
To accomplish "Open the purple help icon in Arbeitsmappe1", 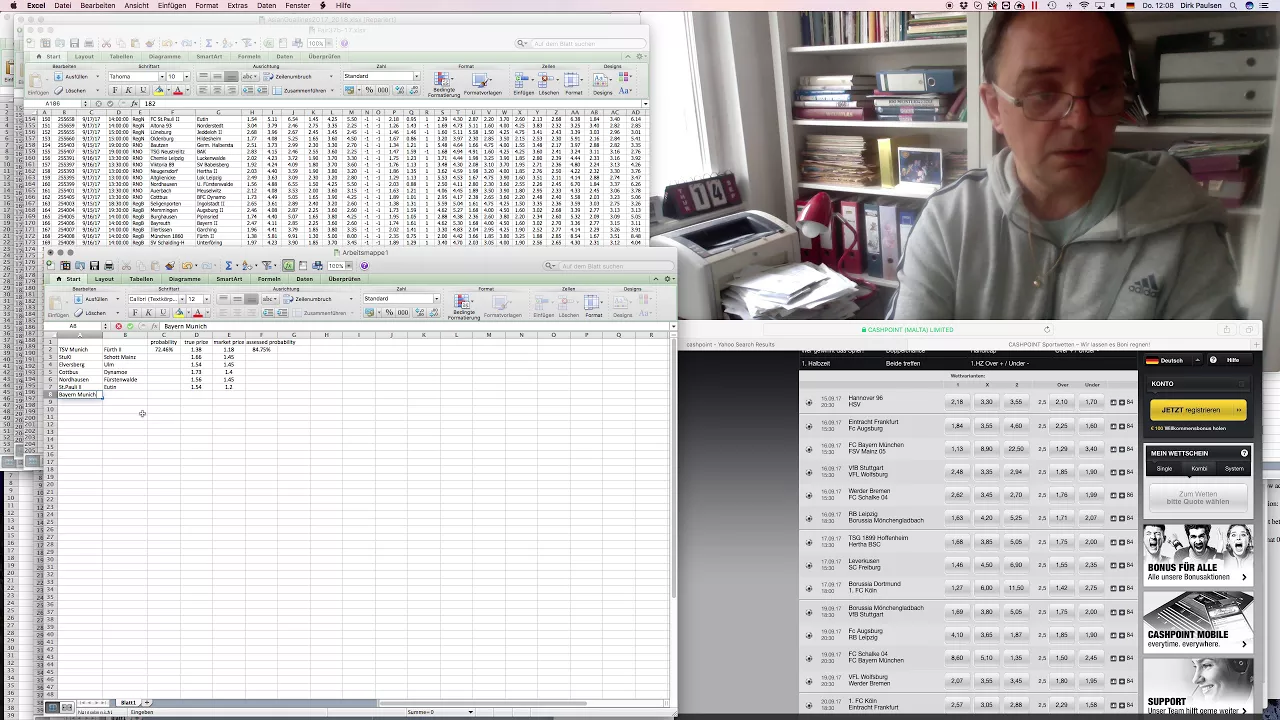I will pos(364,265).
